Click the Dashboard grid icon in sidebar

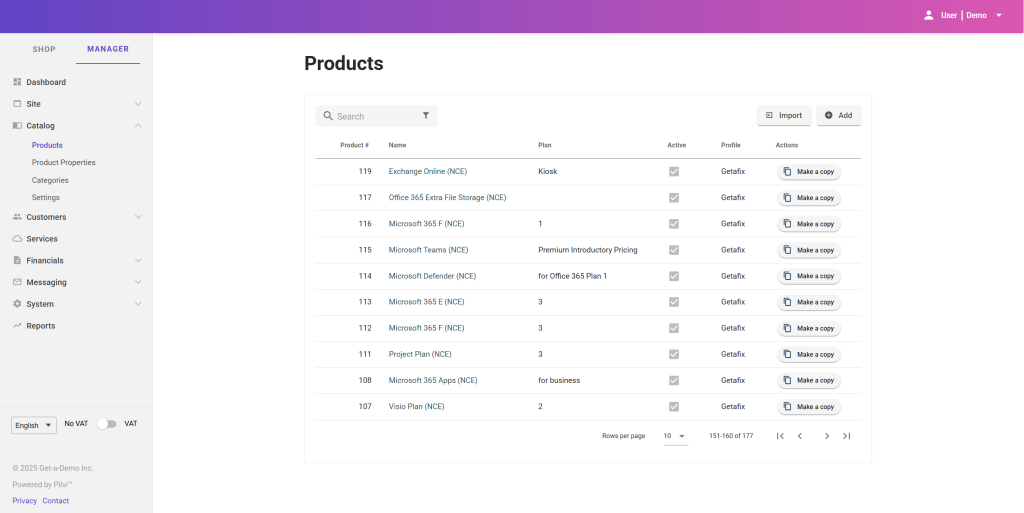pos(18,82)
